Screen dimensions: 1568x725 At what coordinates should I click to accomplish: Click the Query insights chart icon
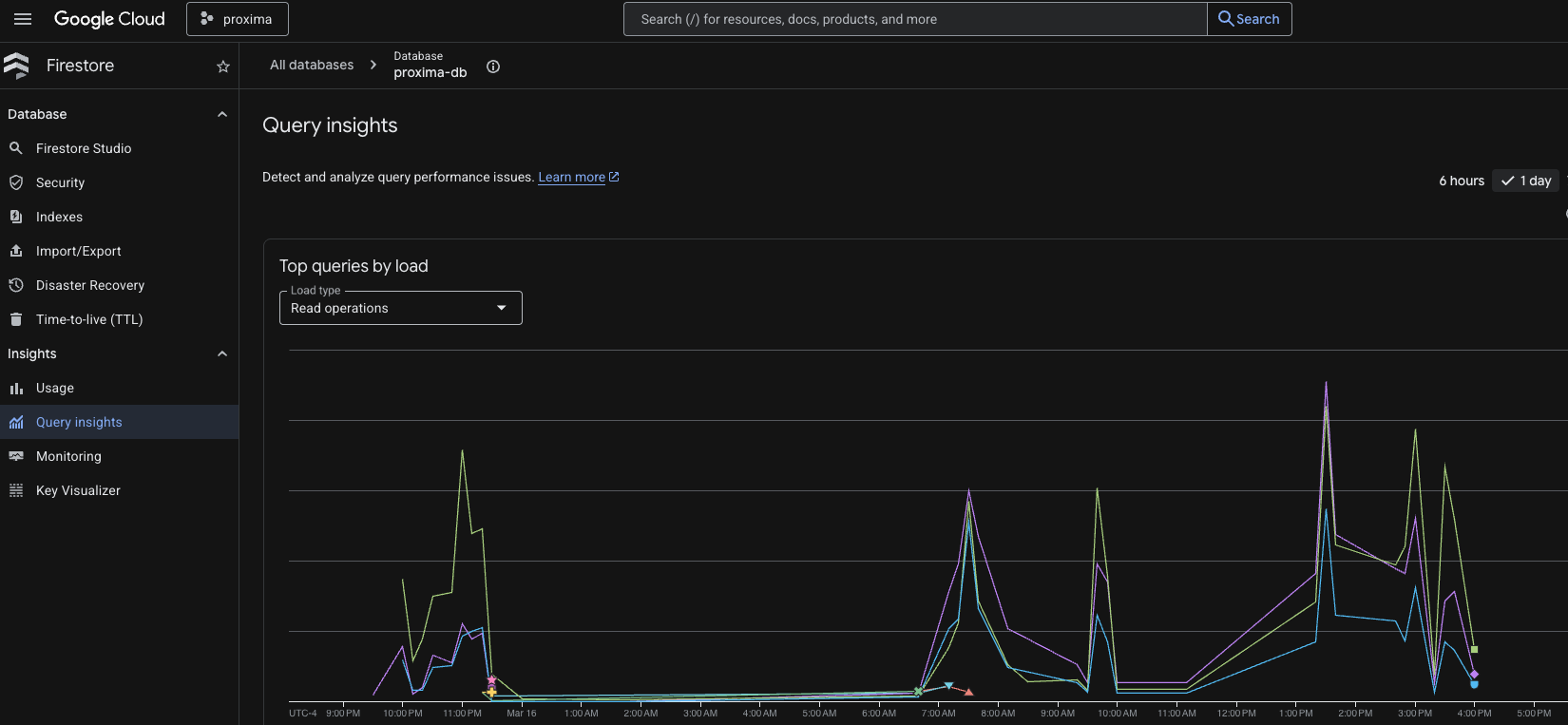pos(16,422)
